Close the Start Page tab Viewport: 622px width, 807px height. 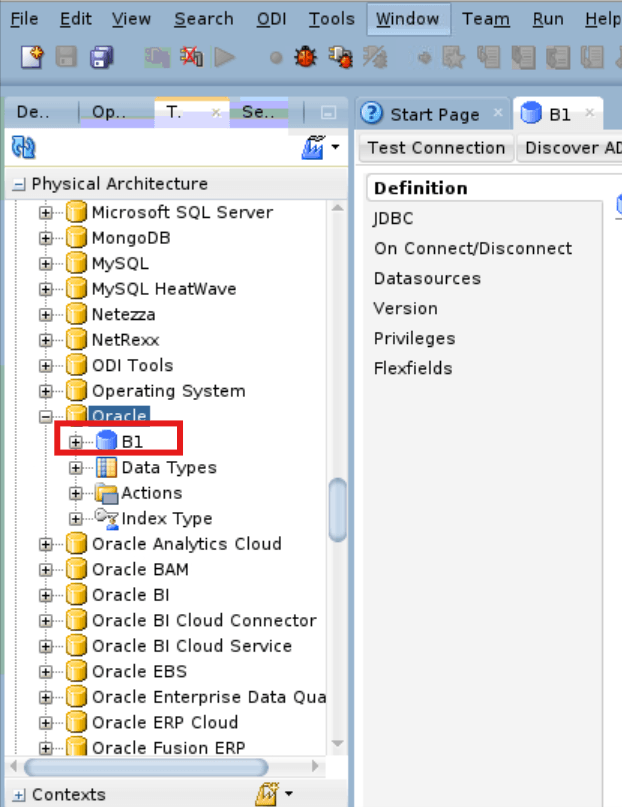pyautogui.click(x=497, y=112)
